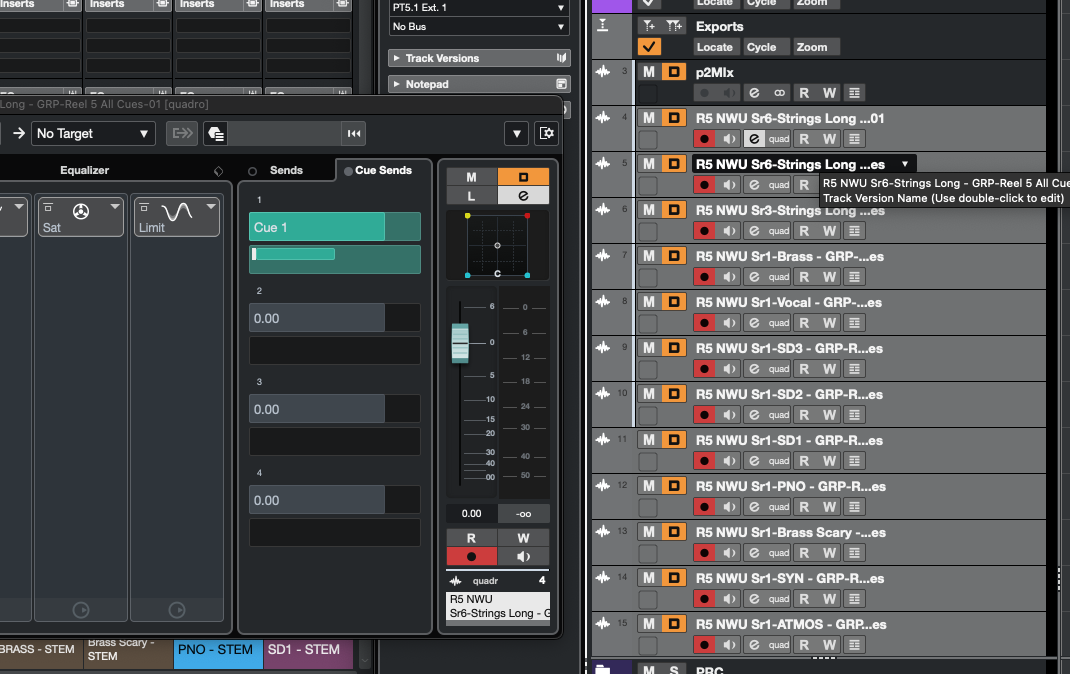Click R5 NWU Sr6-Strings Long ...01 track name
The image size is (1070, 674).
790,118
